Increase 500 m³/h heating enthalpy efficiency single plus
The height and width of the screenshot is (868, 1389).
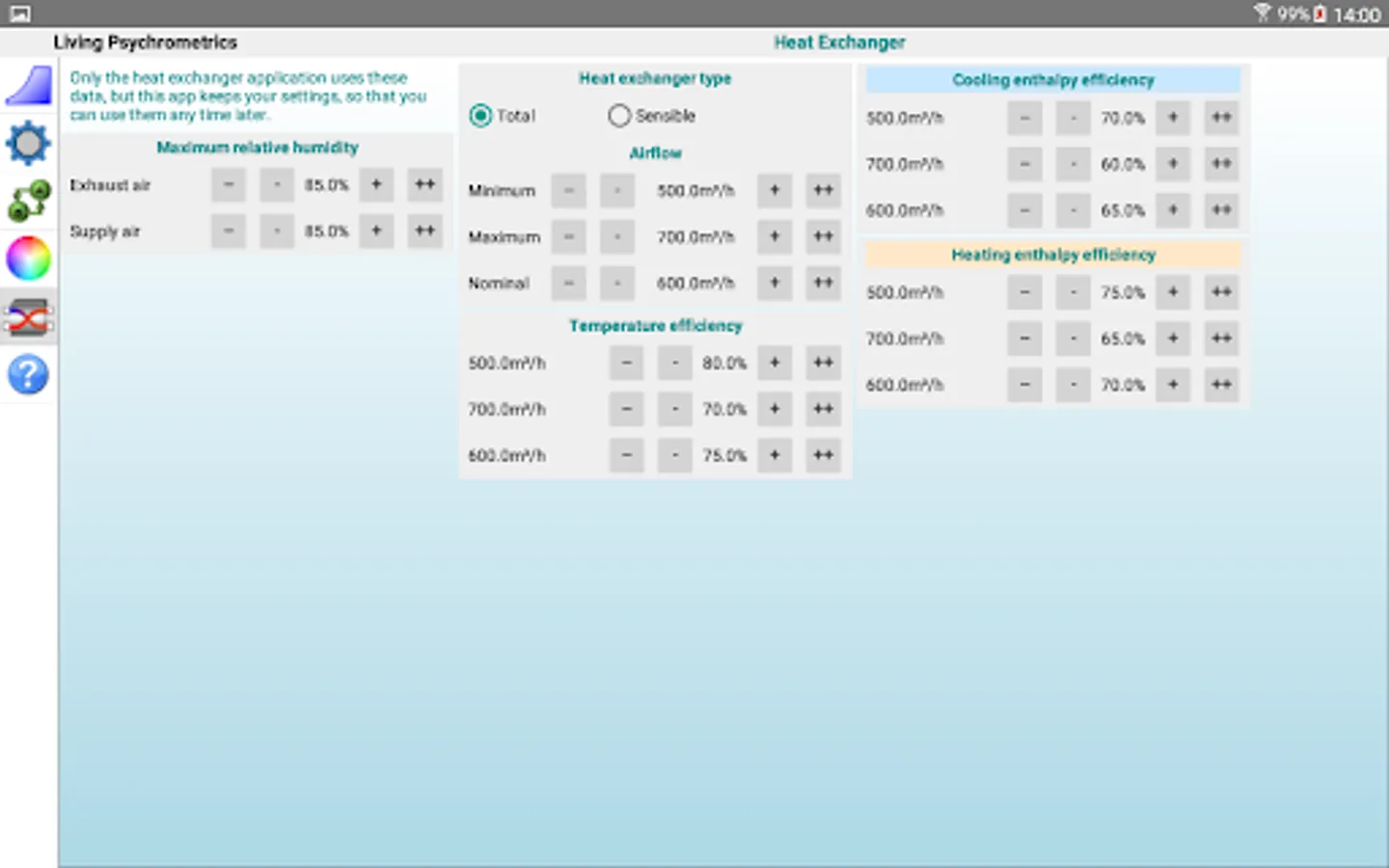(1173, 292)
